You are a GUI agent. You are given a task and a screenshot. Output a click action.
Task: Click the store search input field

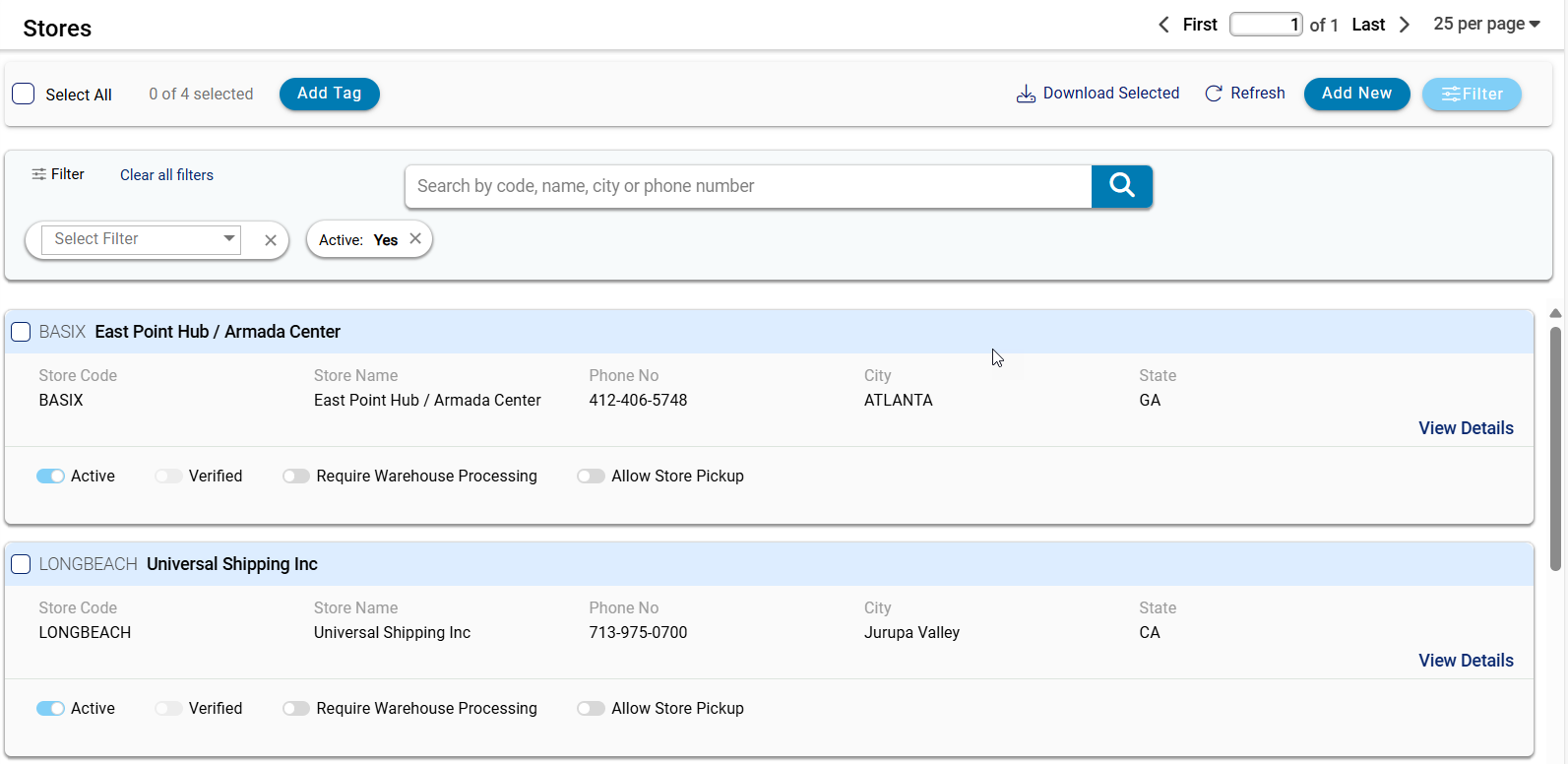tap(748, 186)
